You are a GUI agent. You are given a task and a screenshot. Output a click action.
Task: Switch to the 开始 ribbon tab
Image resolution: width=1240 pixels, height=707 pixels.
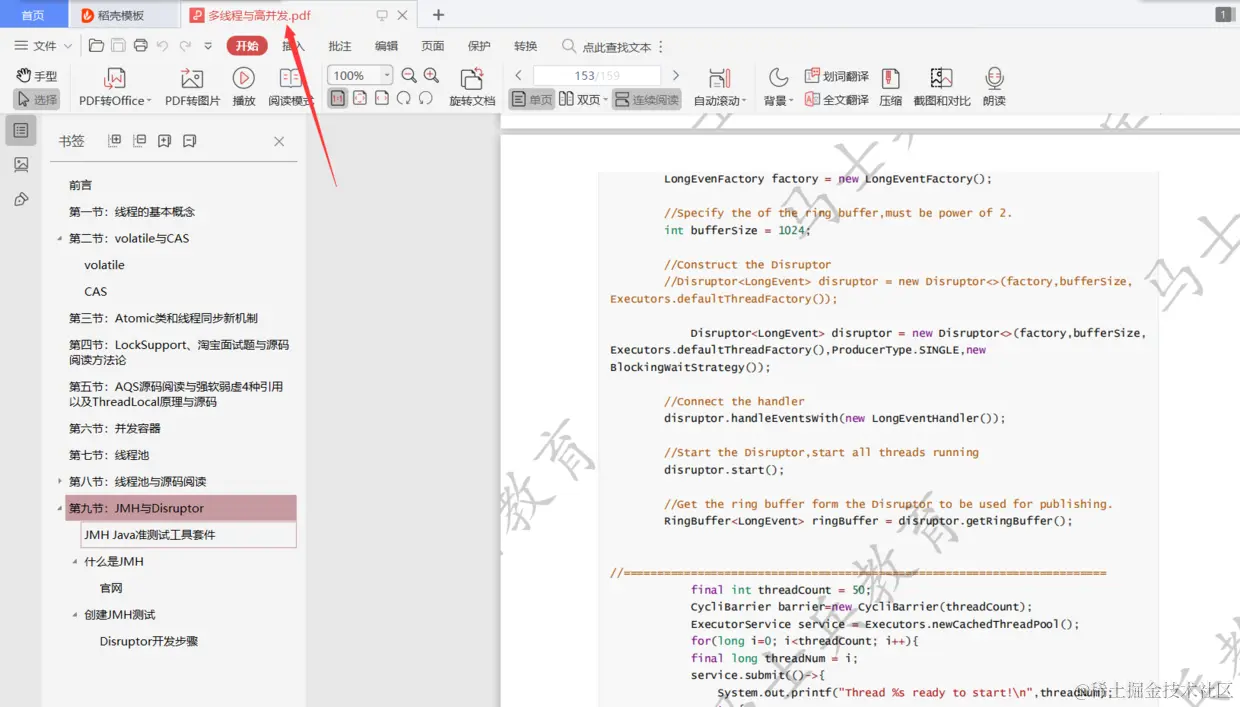[x=247, y=46]
